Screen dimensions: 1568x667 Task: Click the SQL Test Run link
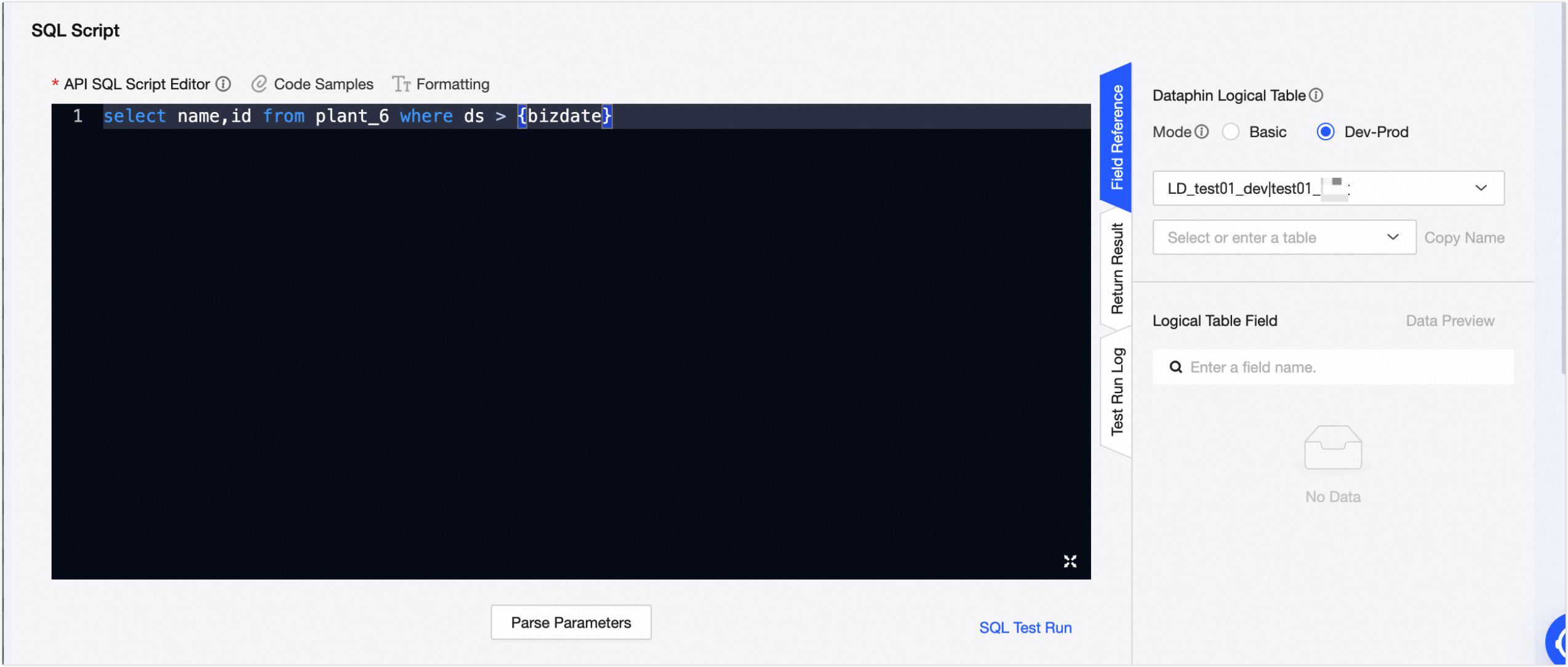tap(1025, 628)
